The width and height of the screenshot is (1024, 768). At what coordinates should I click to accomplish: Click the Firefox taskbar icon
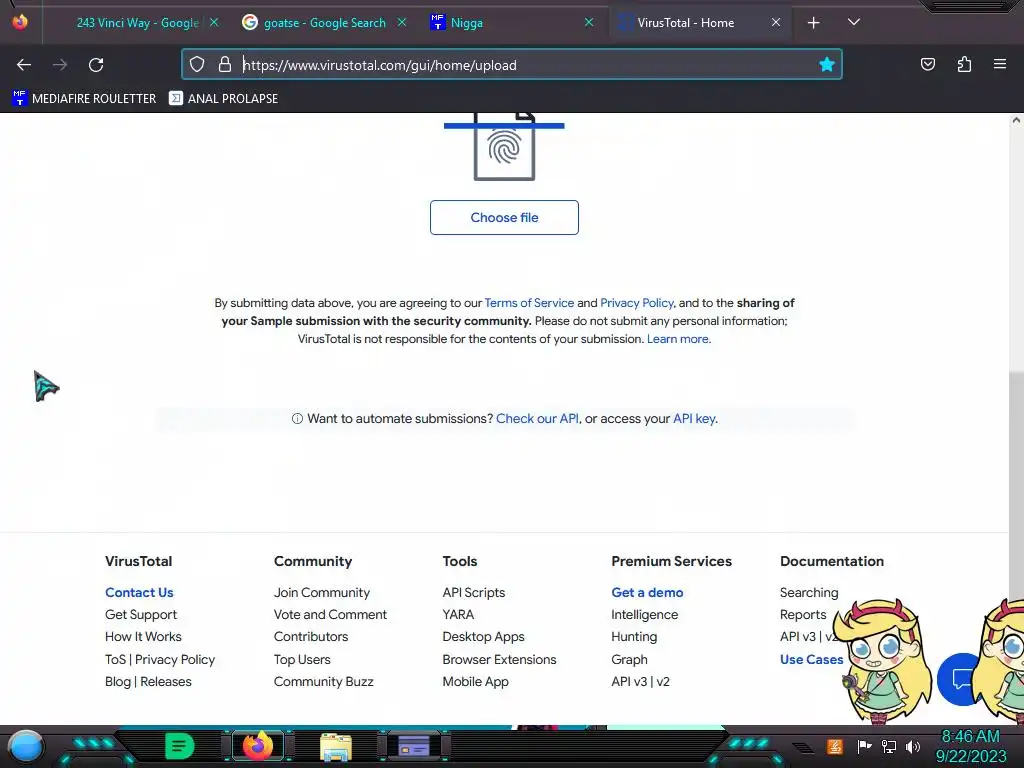coord(257,746)
